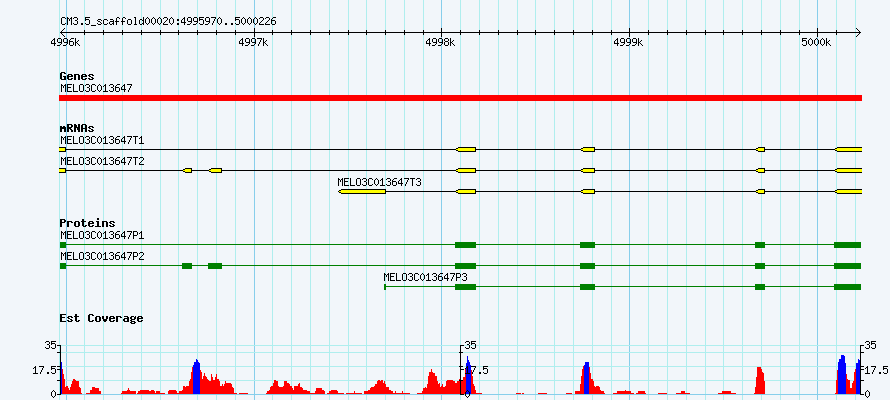This screenshot has height=400, width=890.
Task: Click the 5000k ruler position label
Action: 817,42
